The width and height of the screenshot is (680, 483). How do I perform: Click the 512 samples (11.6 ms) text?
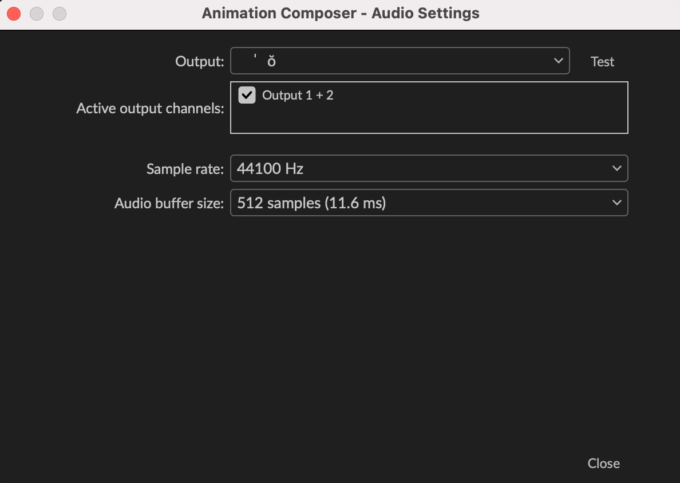coord(311,203)
